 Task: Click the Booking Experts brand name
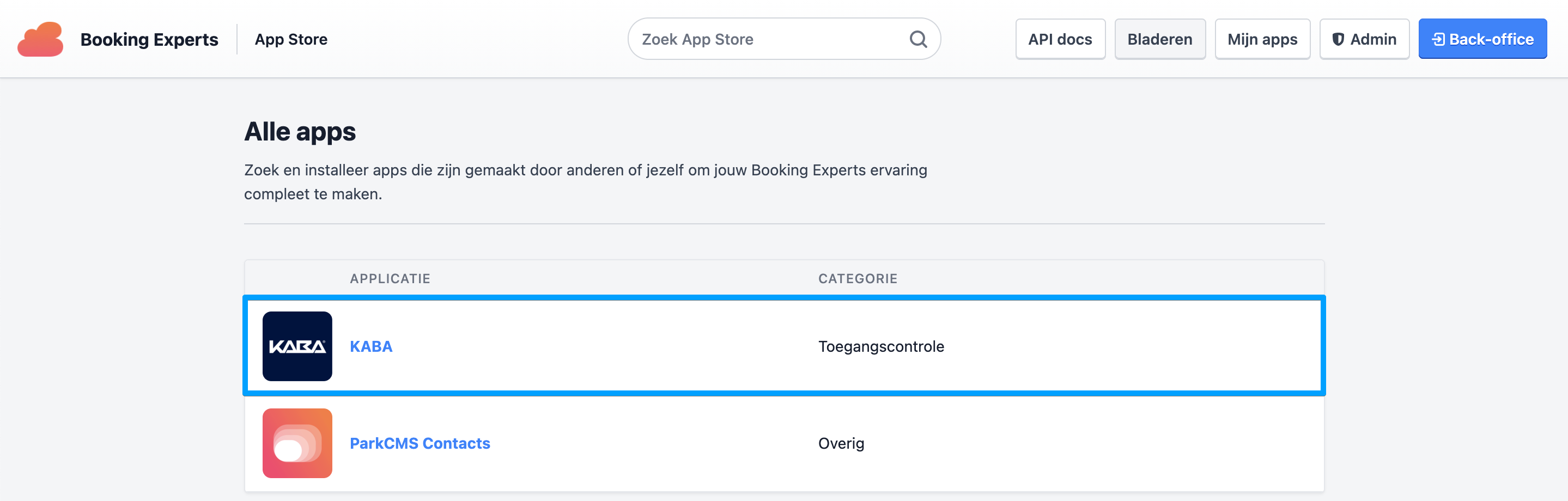(149, 40)
